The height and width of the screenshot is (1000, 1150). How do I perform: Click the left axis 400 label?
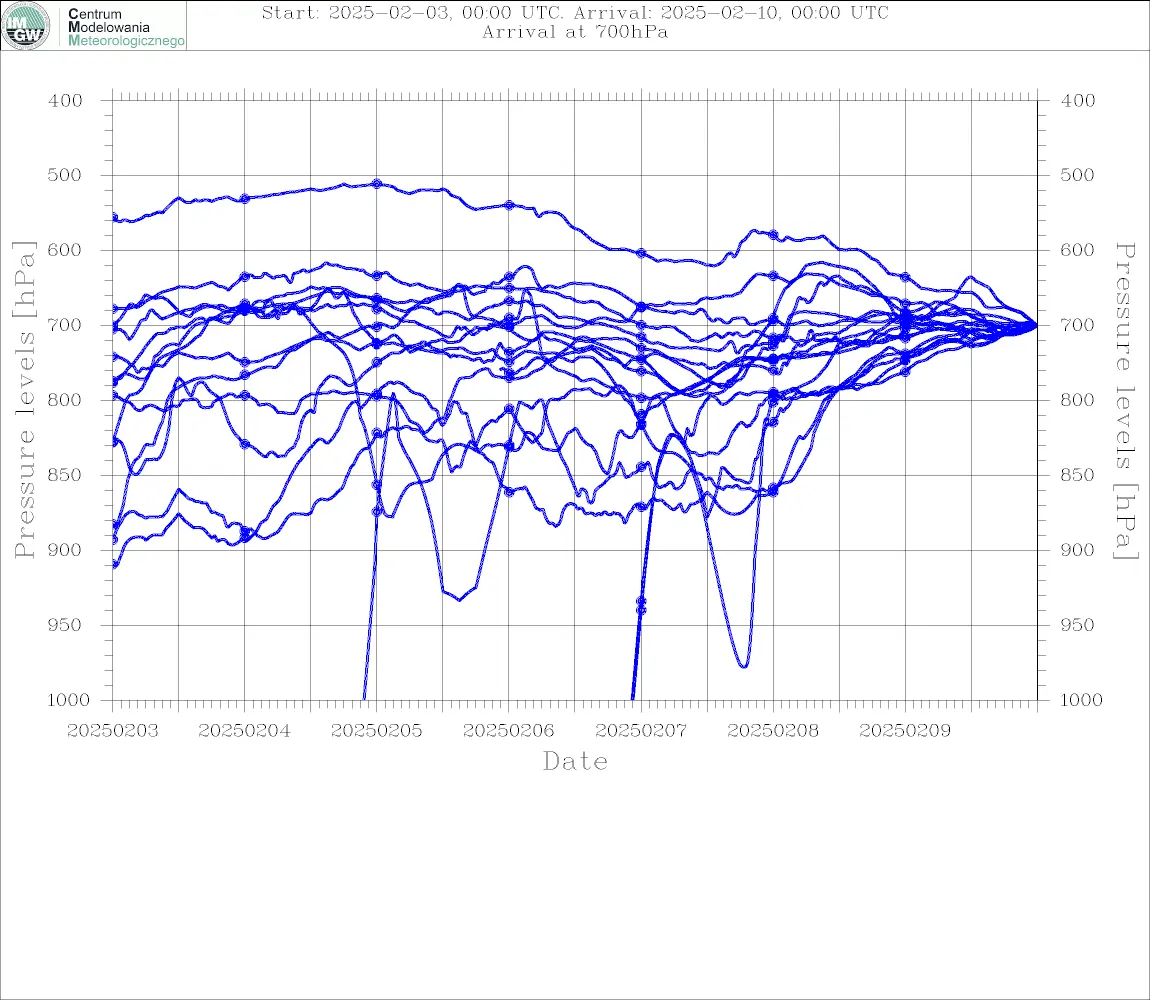pos(65,101)
